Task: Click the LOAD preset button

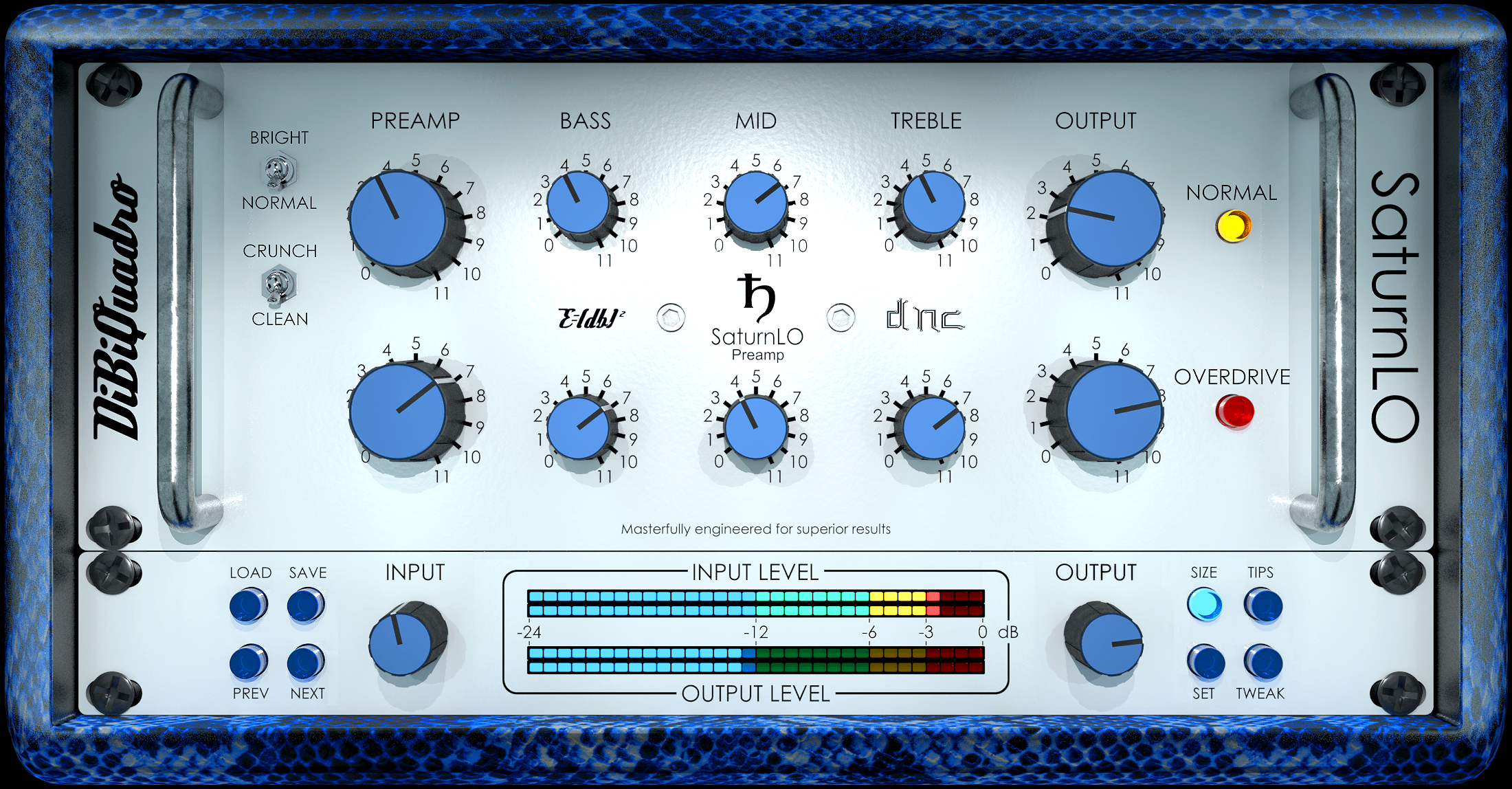Action: 248,606
